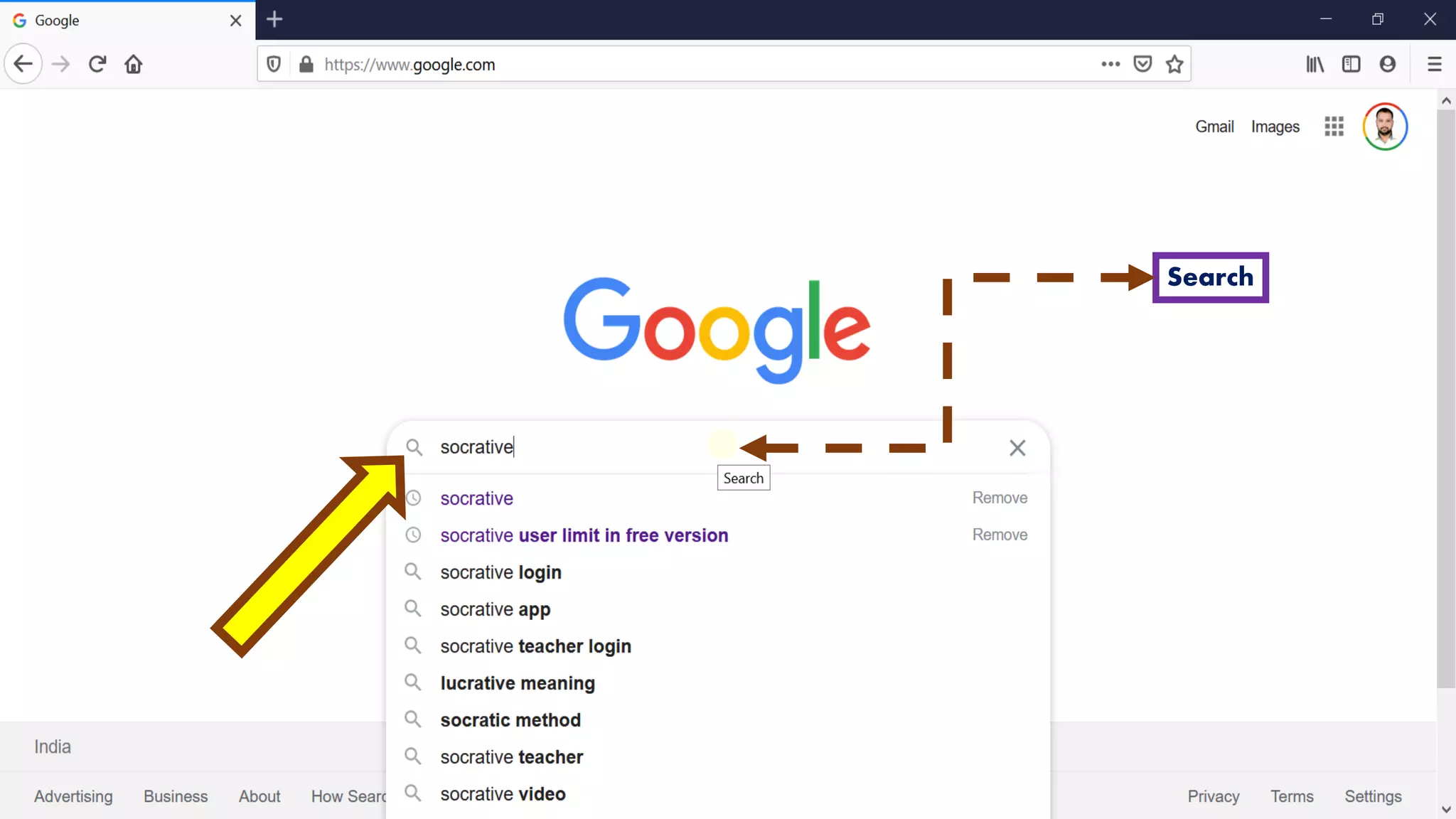Reload the current page
The width and height of the screenshot is (1456, 819).
[x=97, y=64]
